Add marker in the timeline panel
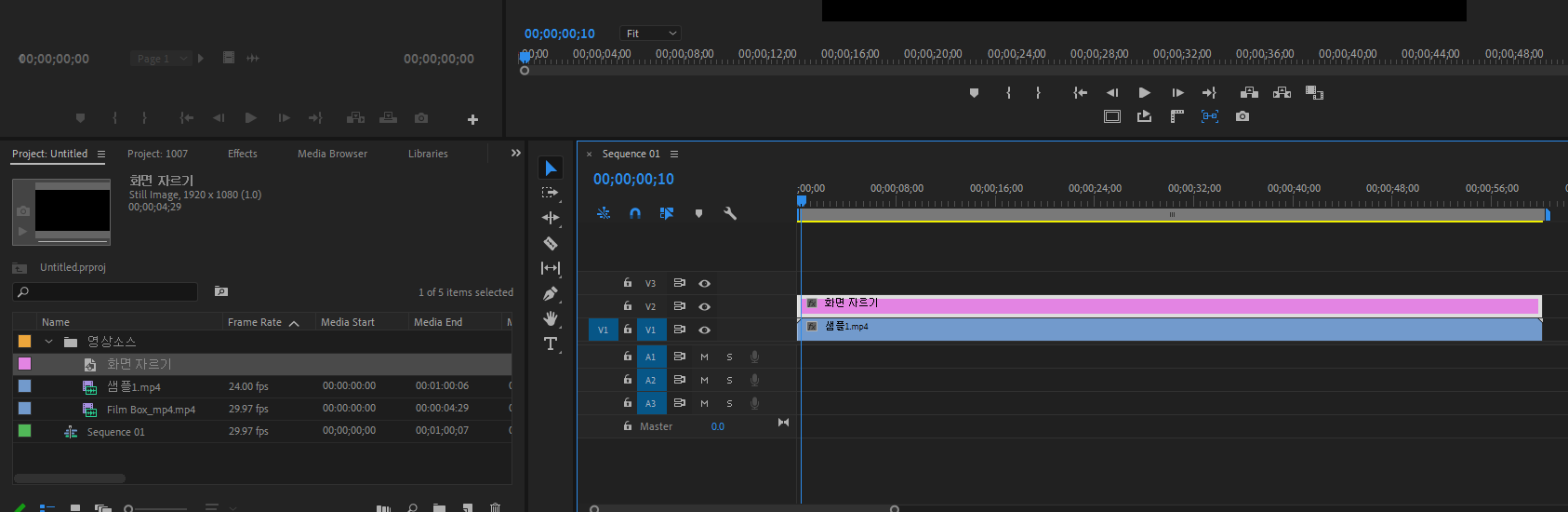The width and height of the screenshot is (1568, 512). click(x=698, y=213)
